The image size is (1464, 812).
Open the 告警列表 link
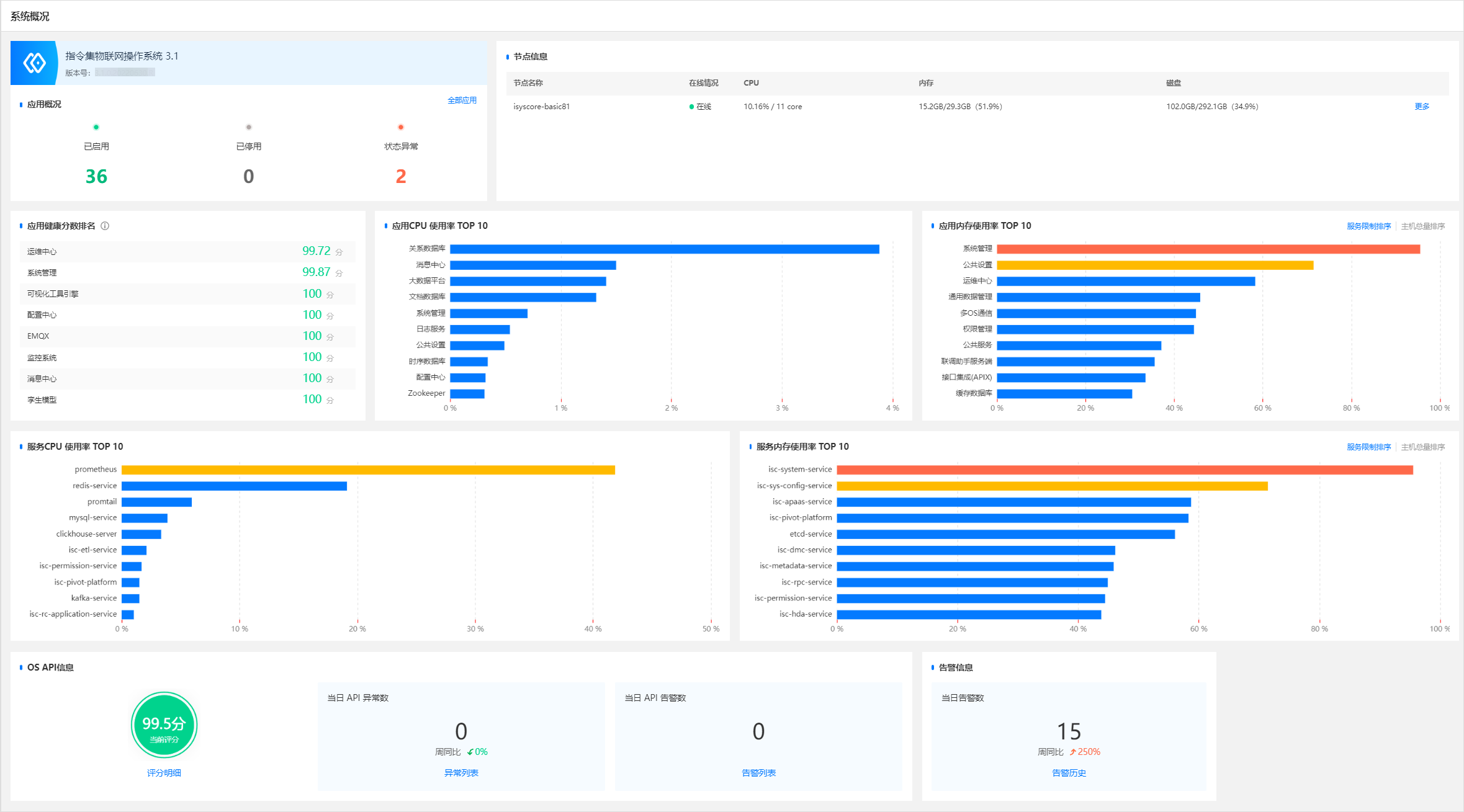click(x=758, y=773)
